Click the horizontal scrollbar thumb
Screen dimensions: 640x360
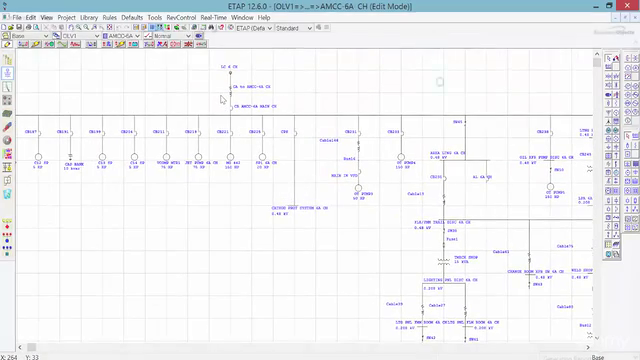pos(31,347)
